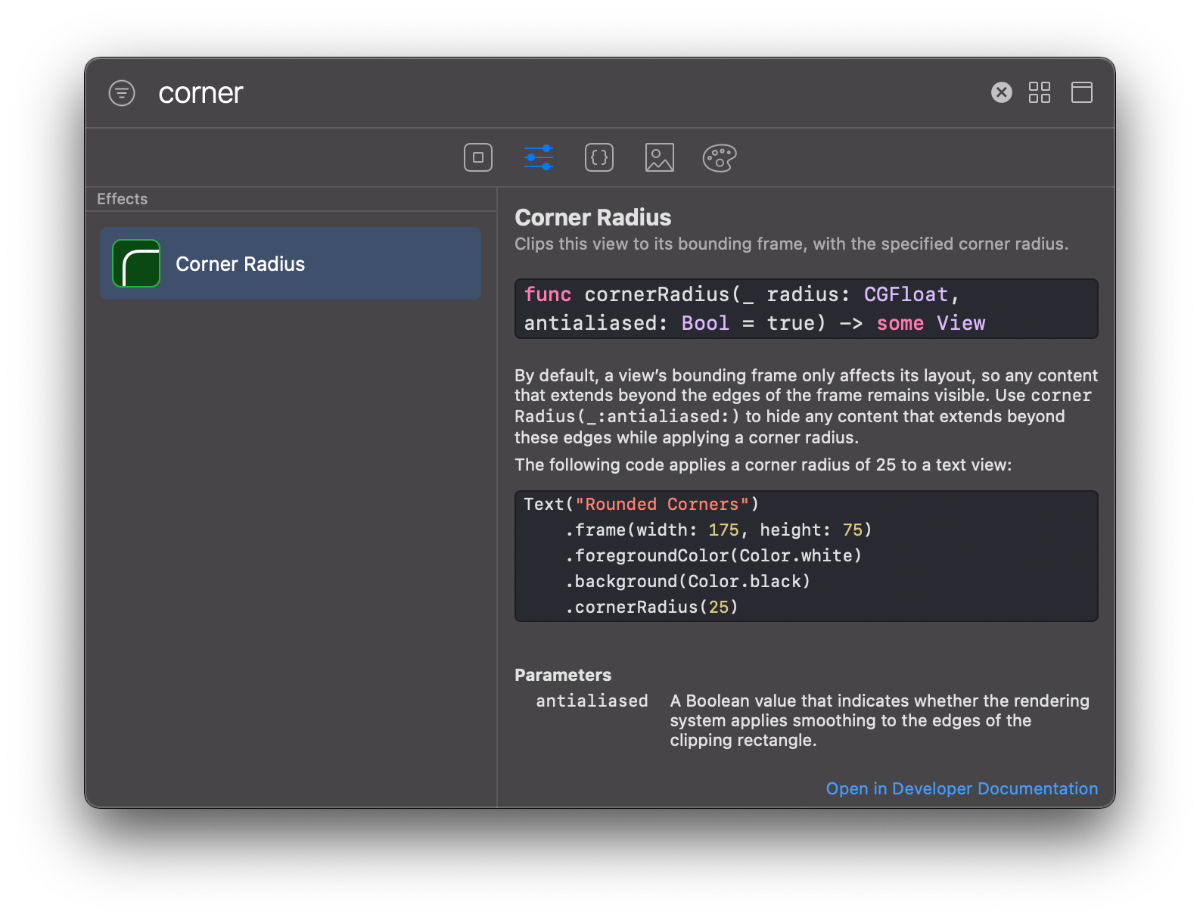The height and width of the screenshot is (920, 1200).
Task: Show the Modifiers library tab
Action: coord(538,157)
